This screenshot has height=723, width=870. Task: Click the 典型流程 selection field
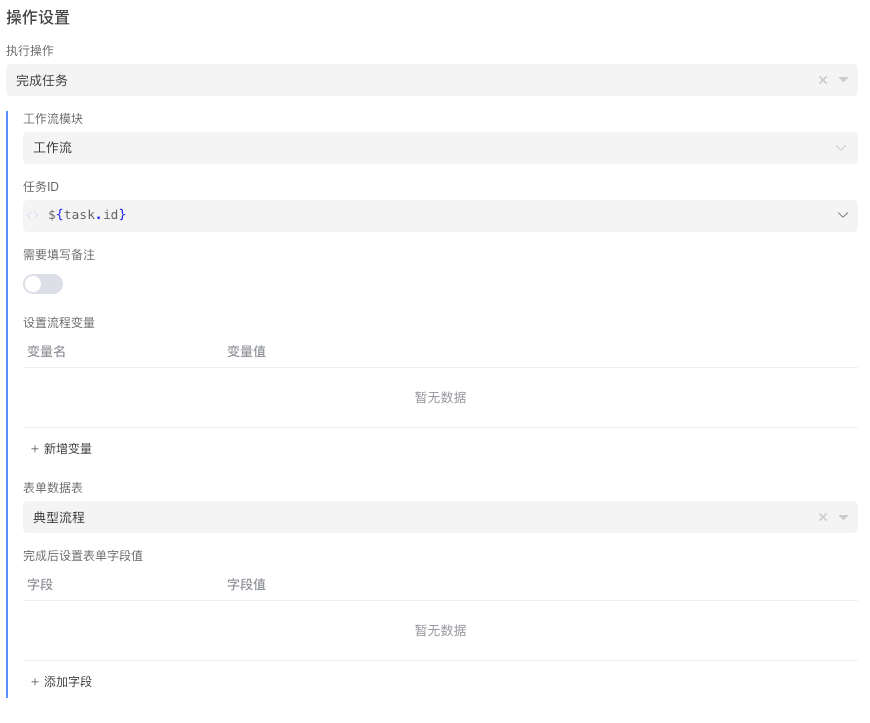tap(400, 518)
